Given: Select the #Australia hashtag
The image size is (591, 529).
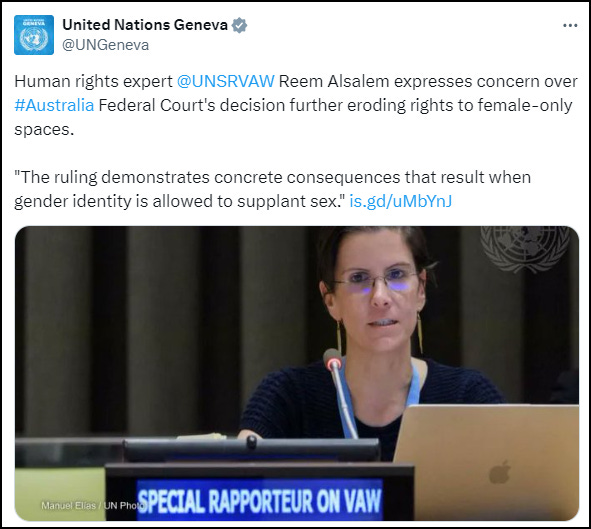Looking at the screenshot, I should 54,105.
